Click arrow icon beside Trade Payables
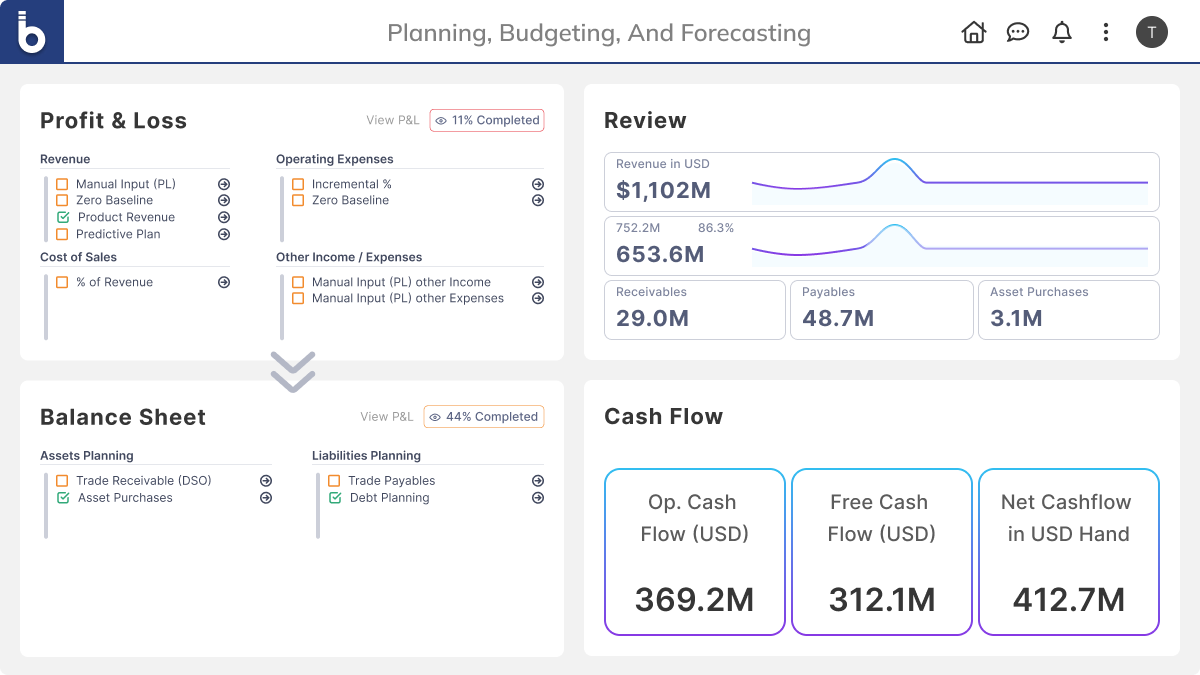 click(538, 481)
